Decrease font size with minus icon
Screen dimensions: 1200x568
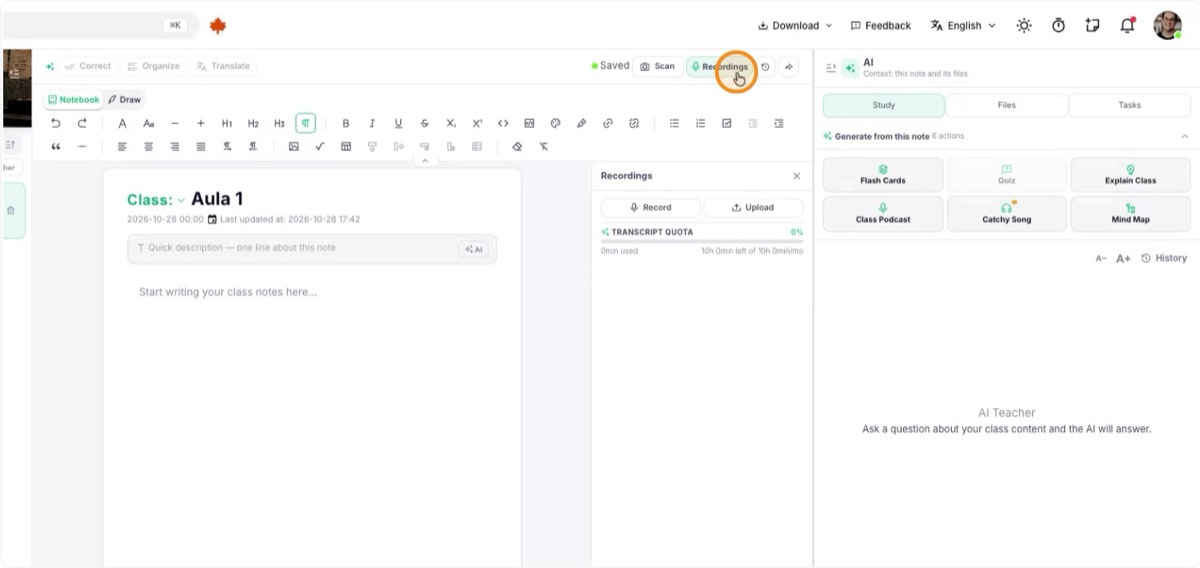coord(174,123)
